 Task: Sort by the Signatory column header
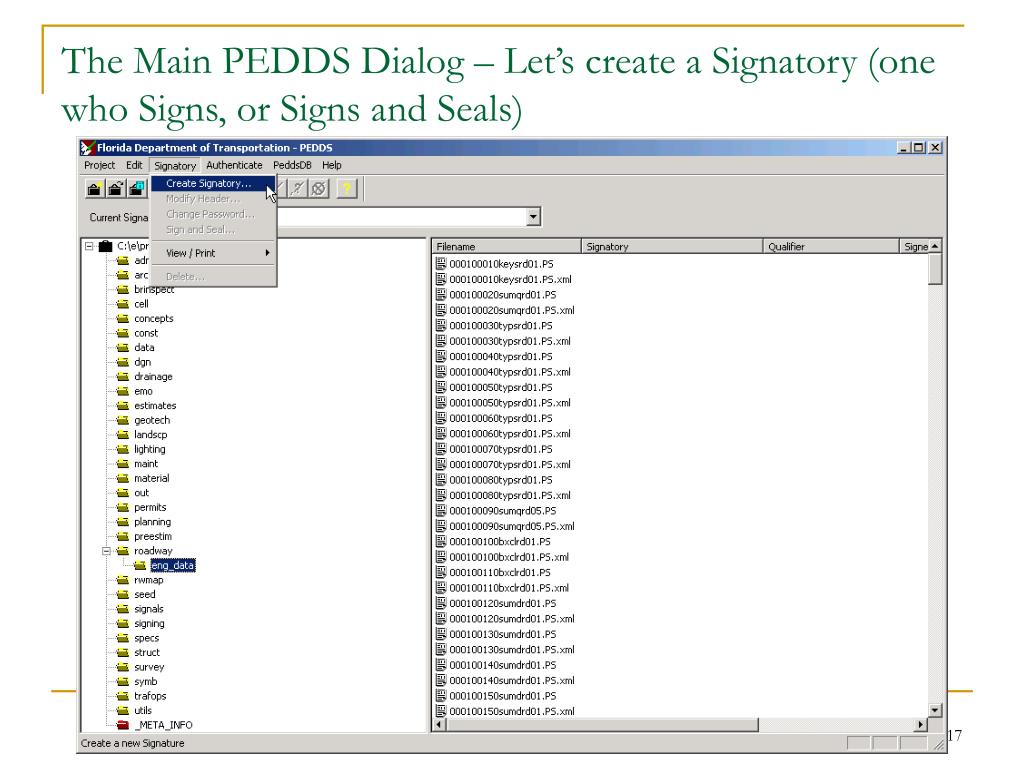pos(672,246)
